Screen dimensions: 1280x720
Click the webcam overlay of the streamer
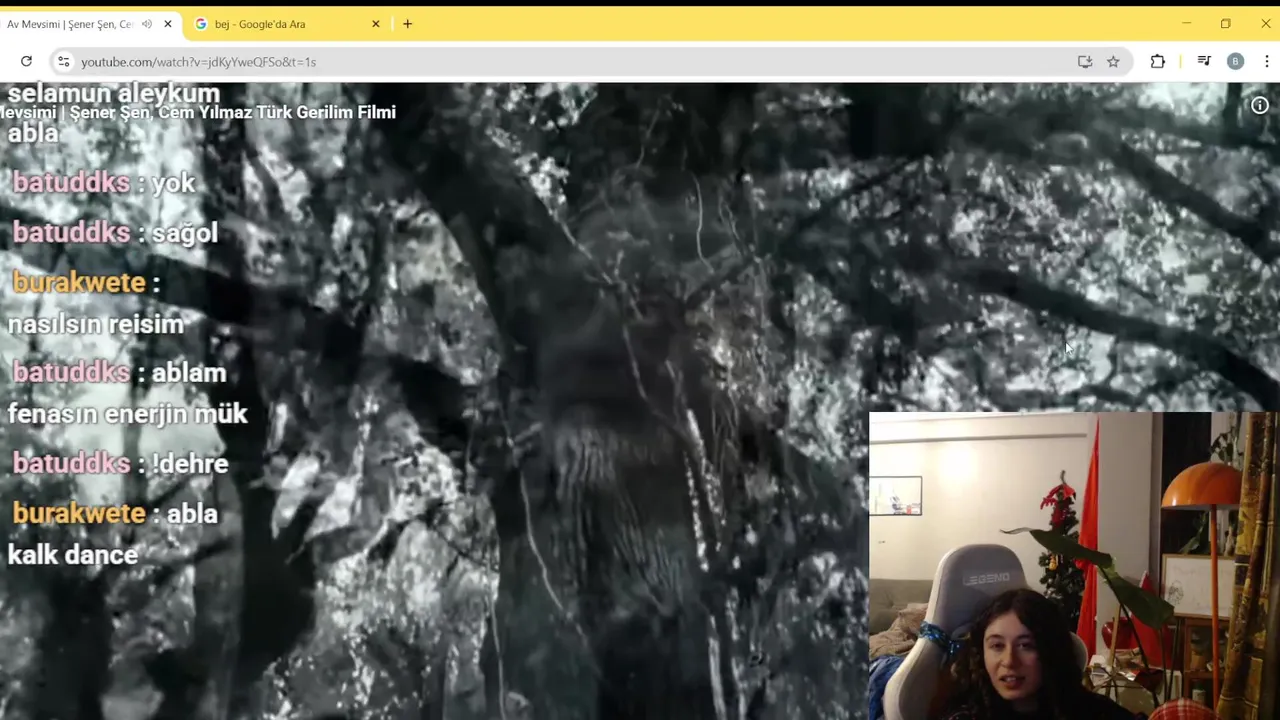pos(1074,566)
